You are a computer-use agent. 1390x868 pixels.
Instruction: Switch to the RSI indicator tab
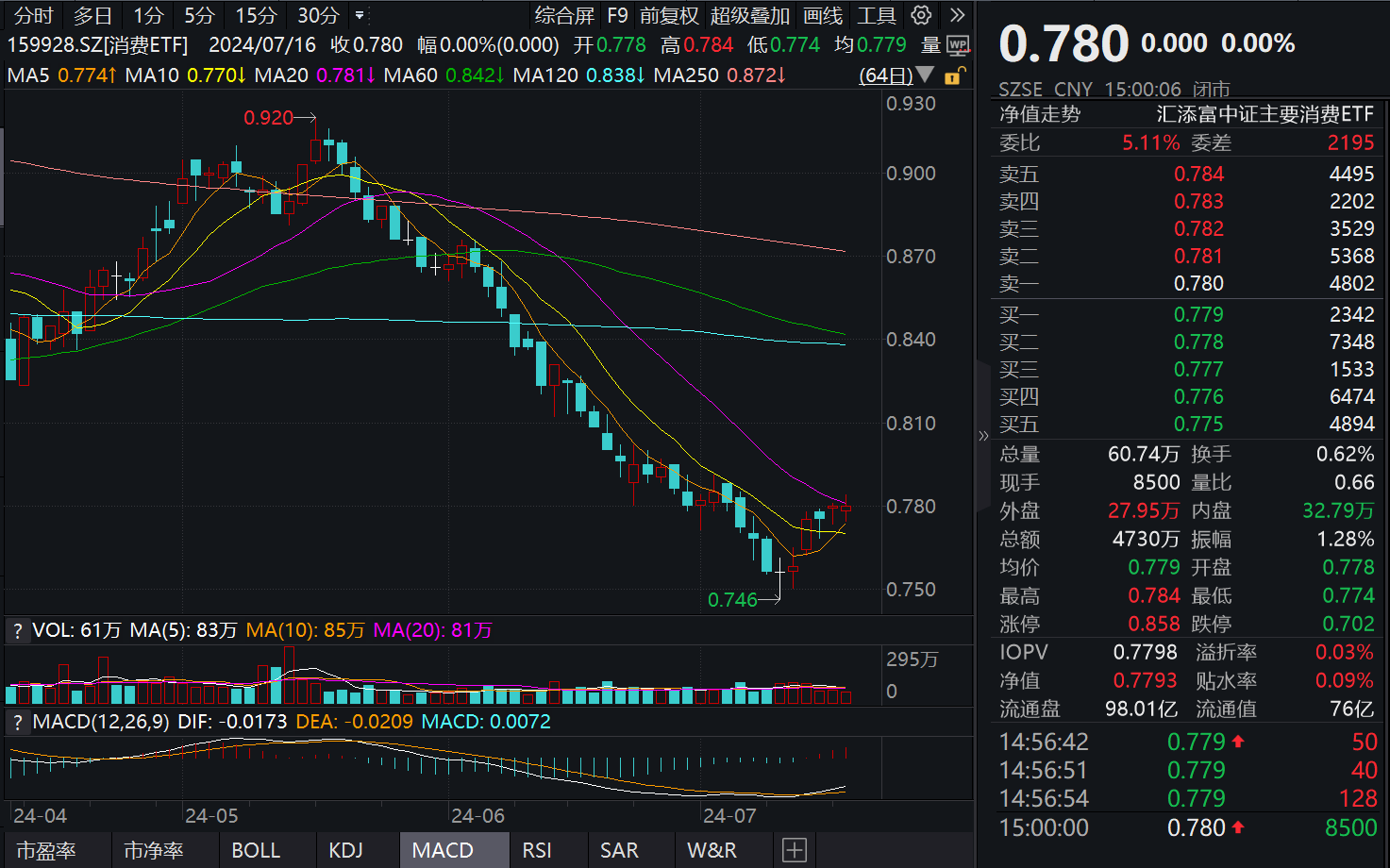pos(536,850)
